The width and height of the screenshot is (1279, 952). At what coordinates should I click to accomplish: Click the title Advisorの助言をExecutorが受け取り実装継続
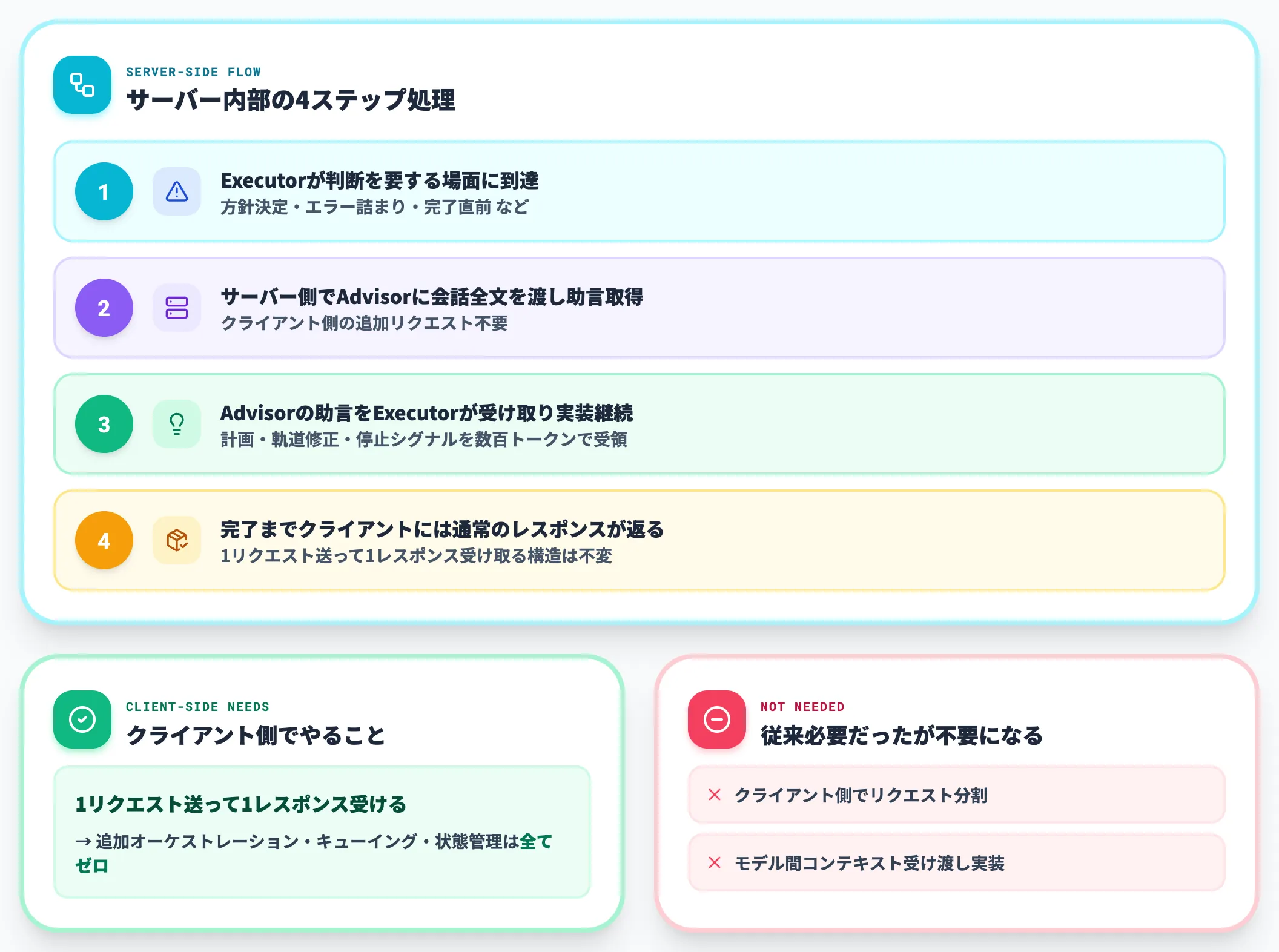click(426, 413)
